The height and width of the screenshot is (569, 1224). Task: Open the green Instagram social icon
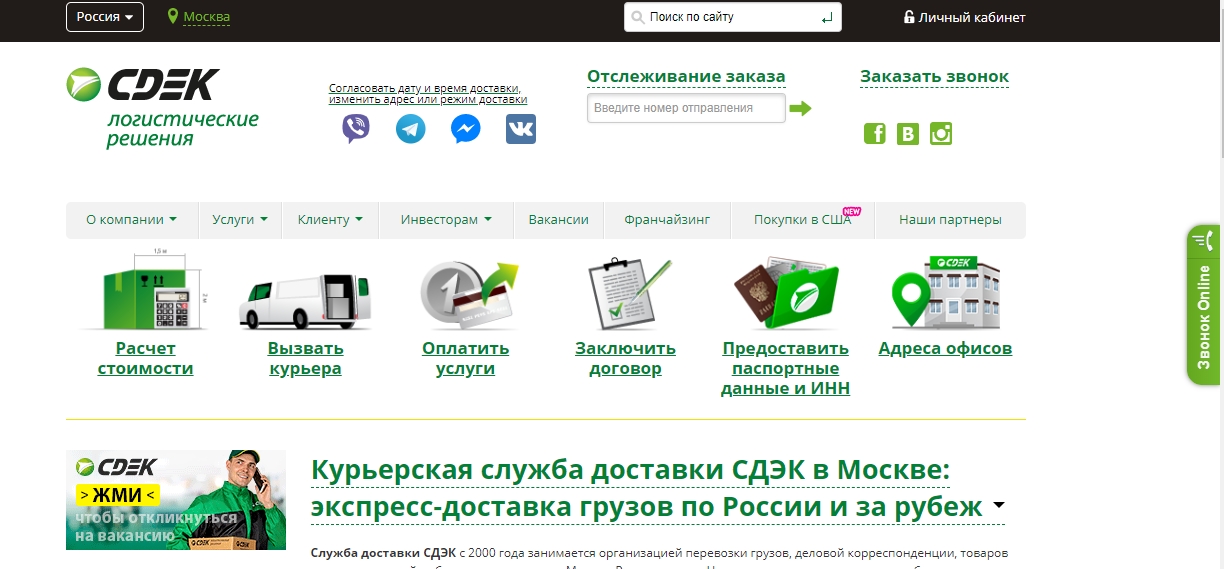[940, 134]
